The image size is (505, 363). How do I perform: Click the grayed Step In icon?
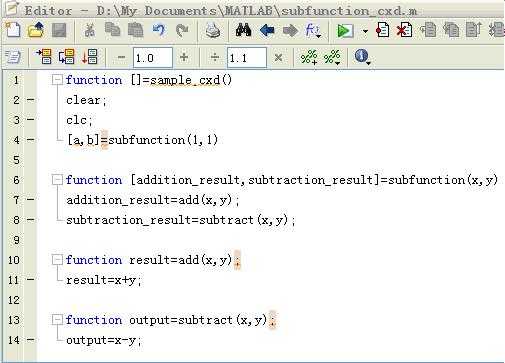tap(451, 30)
